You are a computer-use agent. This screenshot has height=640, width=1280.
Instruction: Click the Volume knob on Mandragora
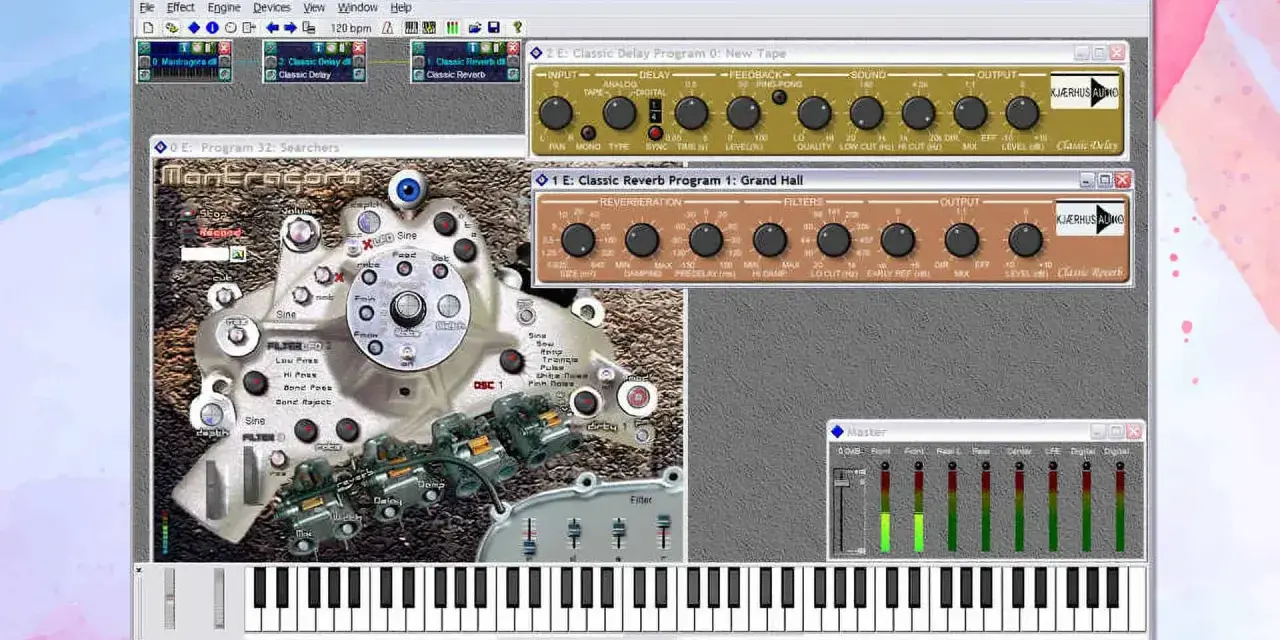coord(300,232)
